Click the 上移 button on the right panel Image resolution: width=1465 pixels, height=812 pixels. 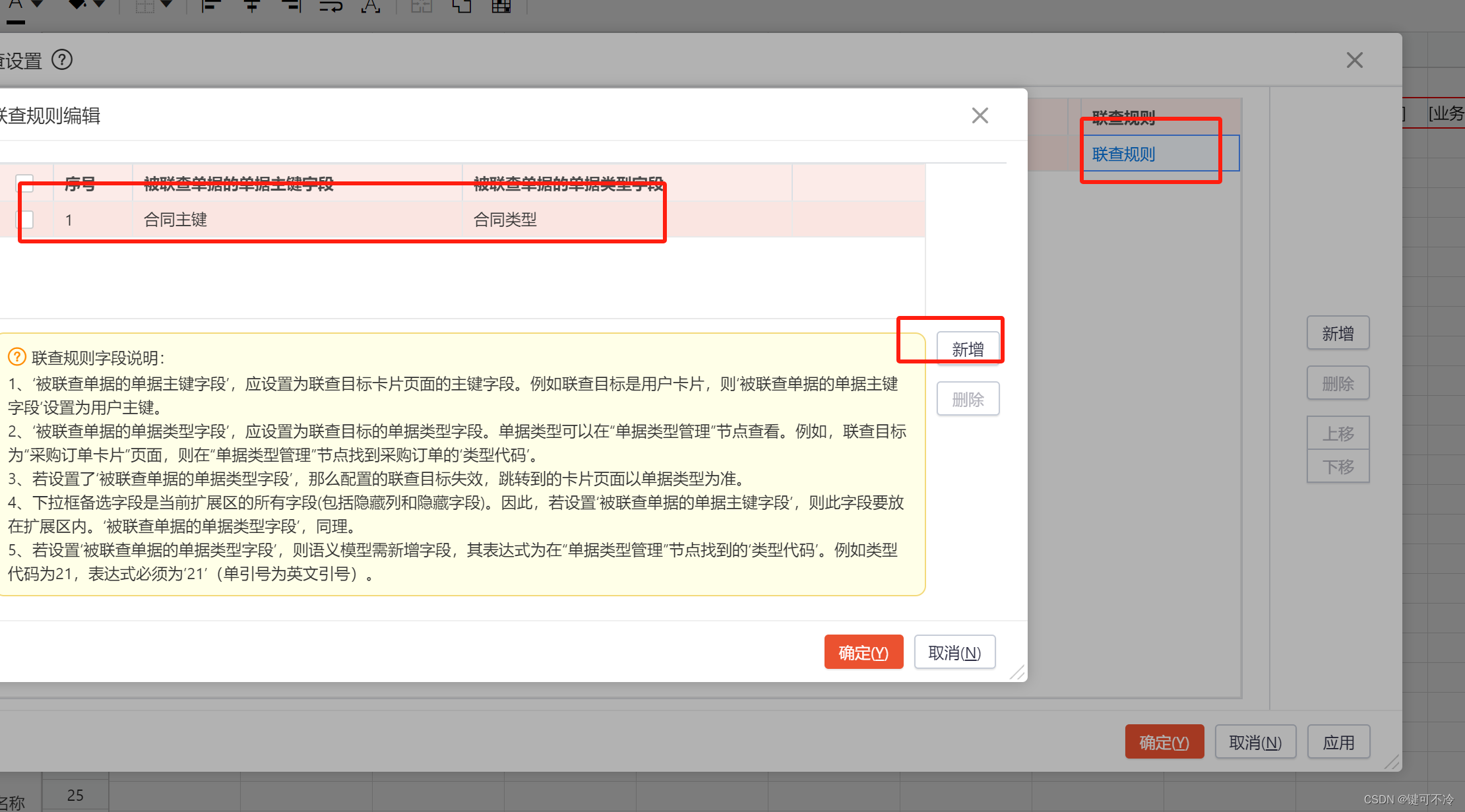(x=1338, y=432)
